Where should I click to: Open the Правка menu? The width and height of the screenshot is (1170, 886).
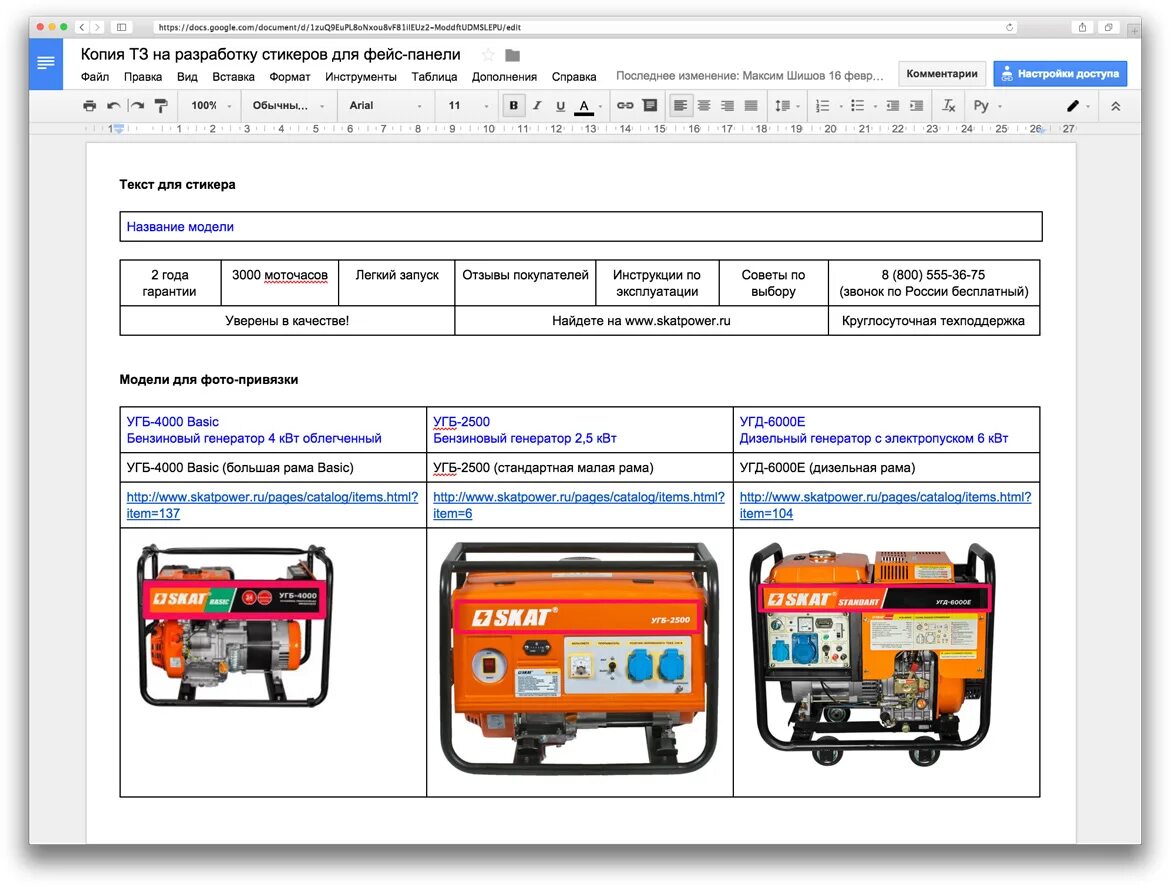click(x=143, y=77)
